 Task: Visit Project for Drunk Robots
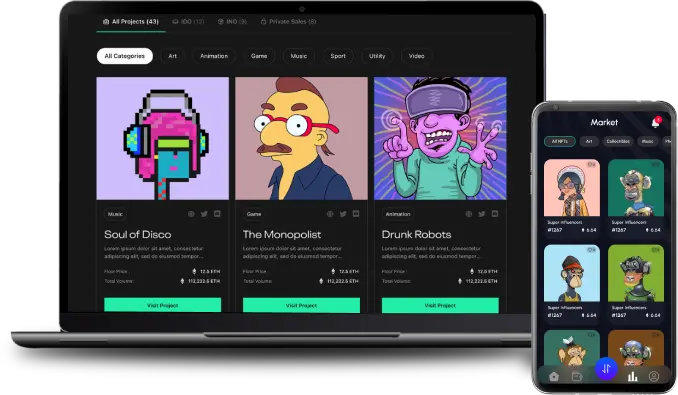(x=440, y=305)
